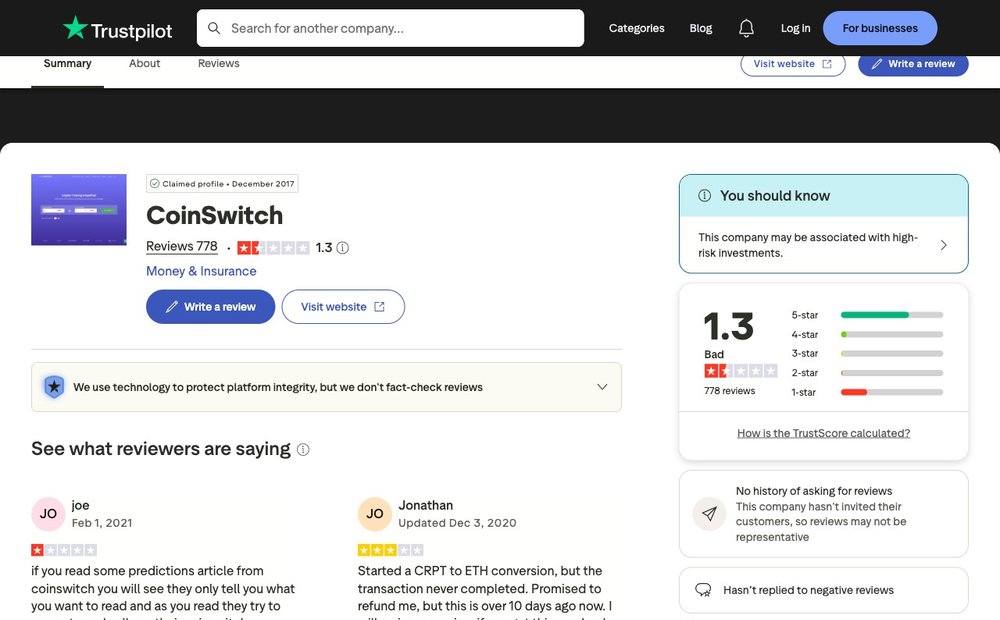
Task: Click external link icon in header Visit website
Action: pyautogui.click(x=827, y=64)
